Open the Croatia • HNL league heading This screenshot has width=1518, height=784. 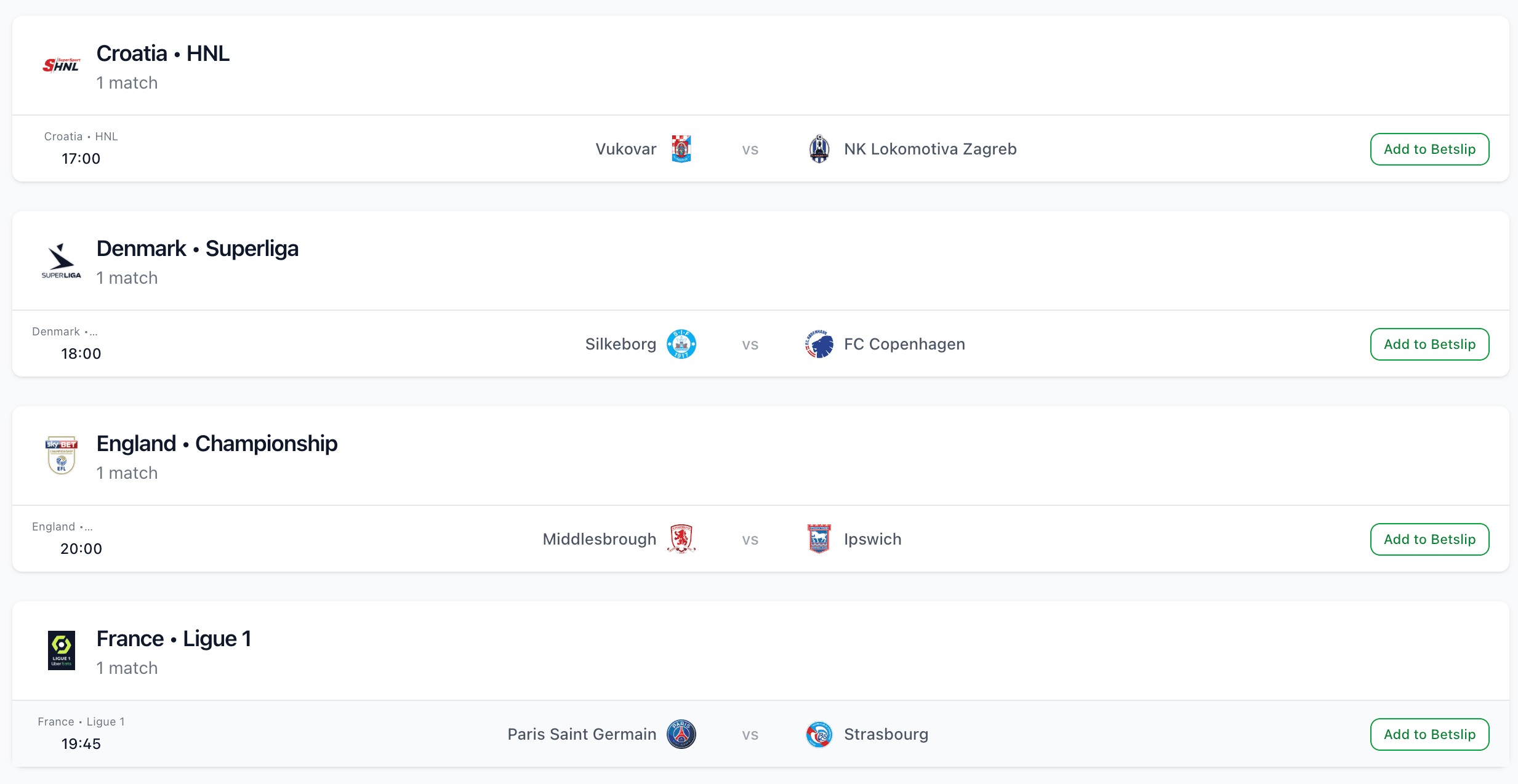[x=163, y=54]
